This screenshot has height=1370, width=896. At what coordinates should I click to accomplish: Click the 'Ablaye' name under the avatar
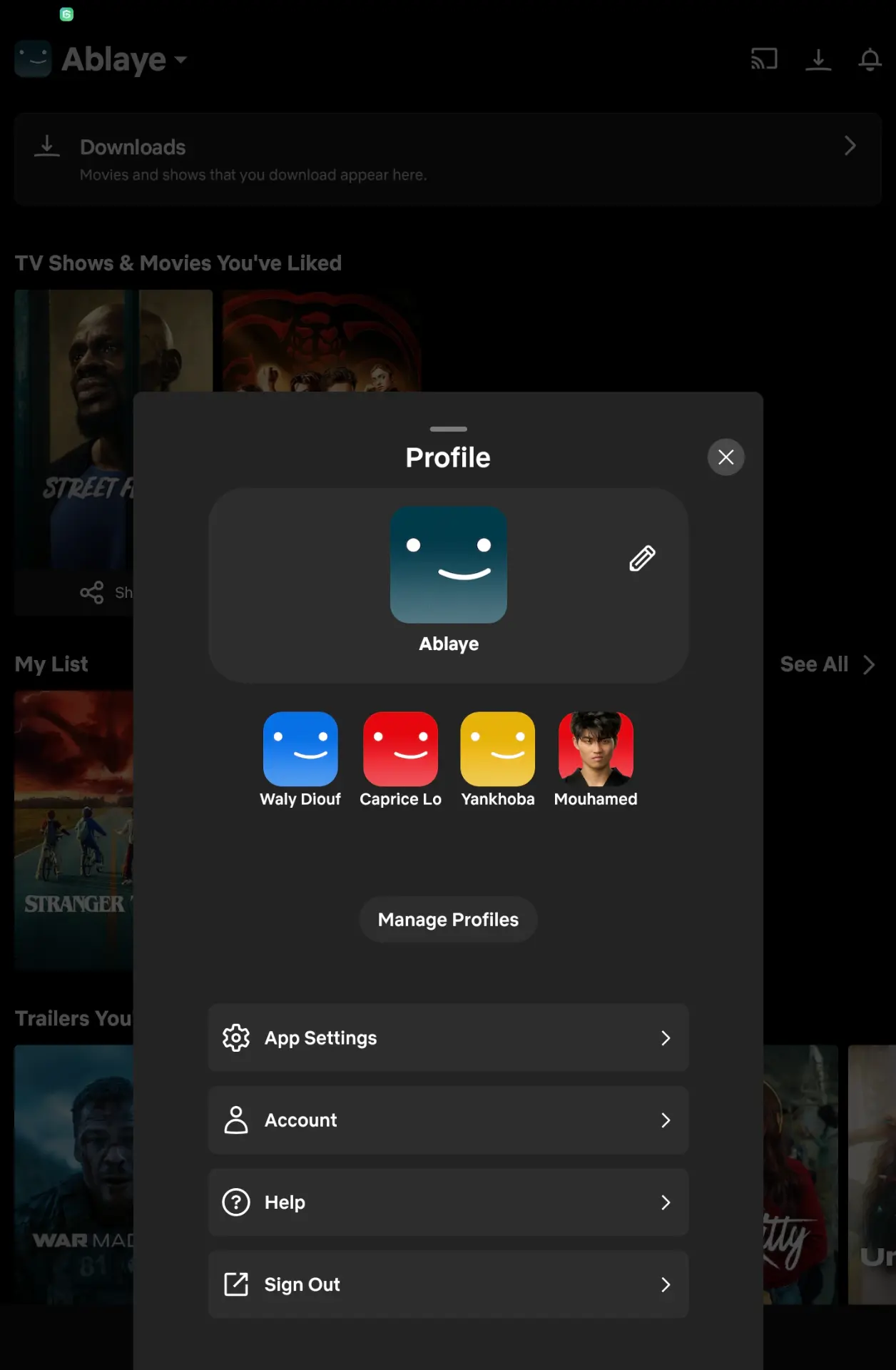coord(449,644)
